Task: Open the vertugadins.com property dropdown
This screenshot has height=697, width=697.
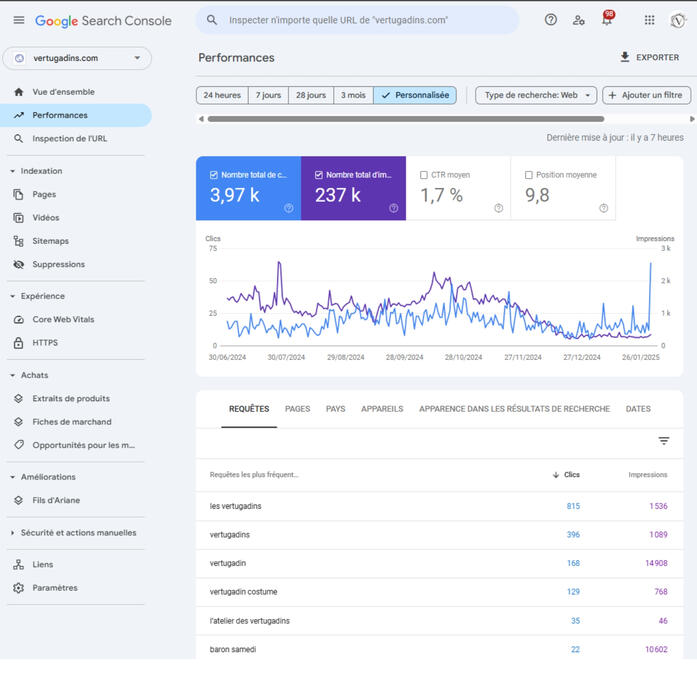Action: coord(77,58)
